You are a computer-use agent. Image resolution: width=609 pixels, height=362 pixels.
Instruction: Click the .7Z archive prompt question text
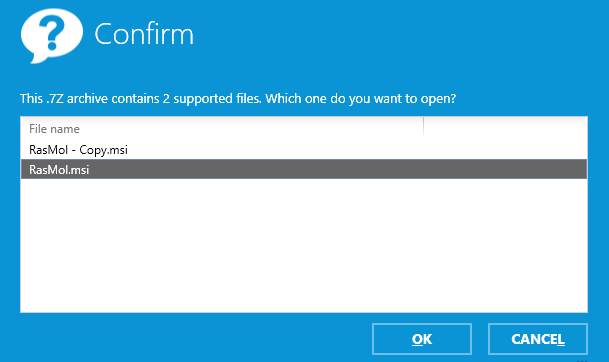(x=238, y=98)
